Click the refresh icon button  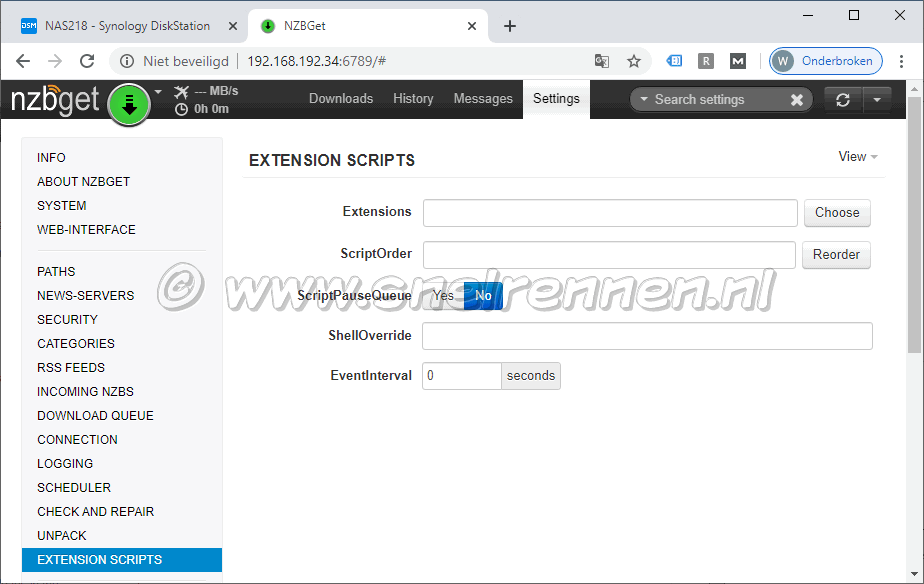pyautogui.click(x=843, y=100)
